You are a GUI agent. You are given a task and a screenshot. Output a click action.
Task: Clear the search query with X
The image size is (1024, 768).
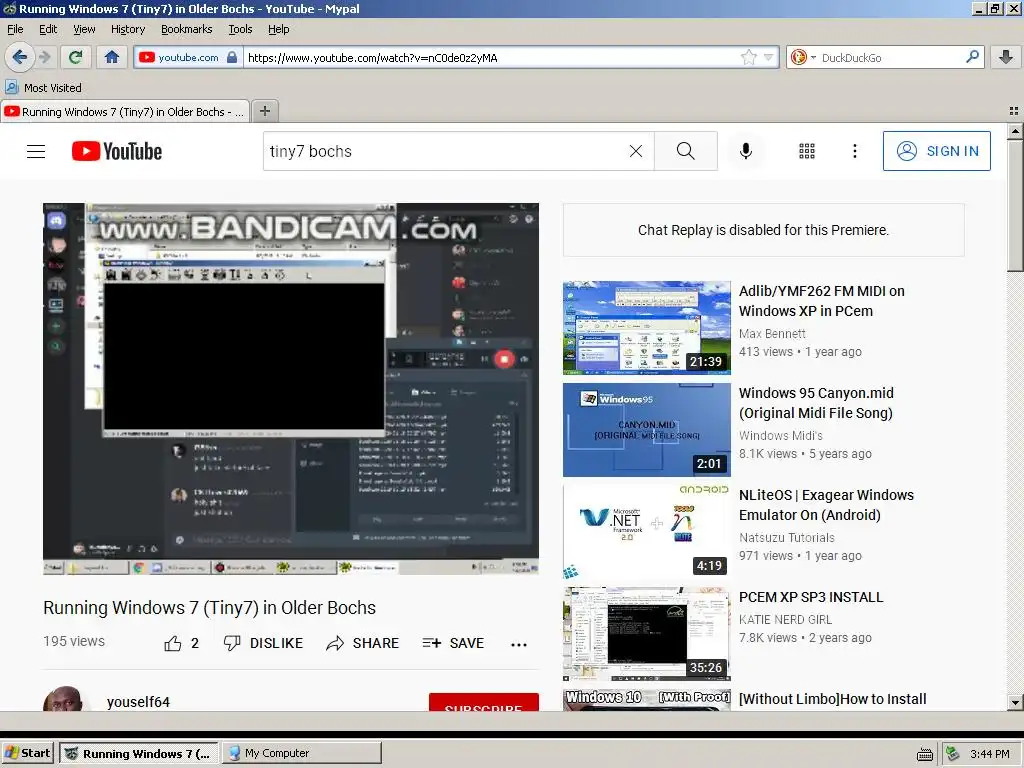(635, 151)
